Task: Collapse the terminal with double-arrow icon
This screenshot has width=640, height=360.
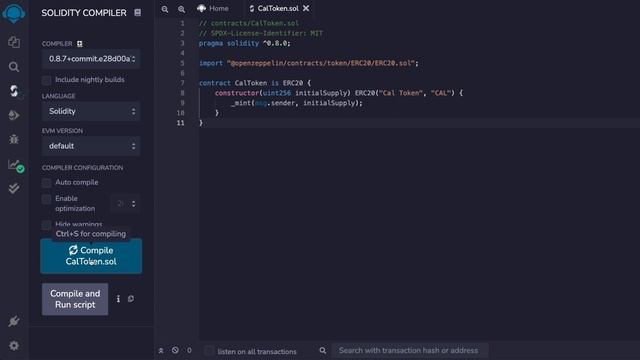Action: pyautogui.click(x=161, y=351)
